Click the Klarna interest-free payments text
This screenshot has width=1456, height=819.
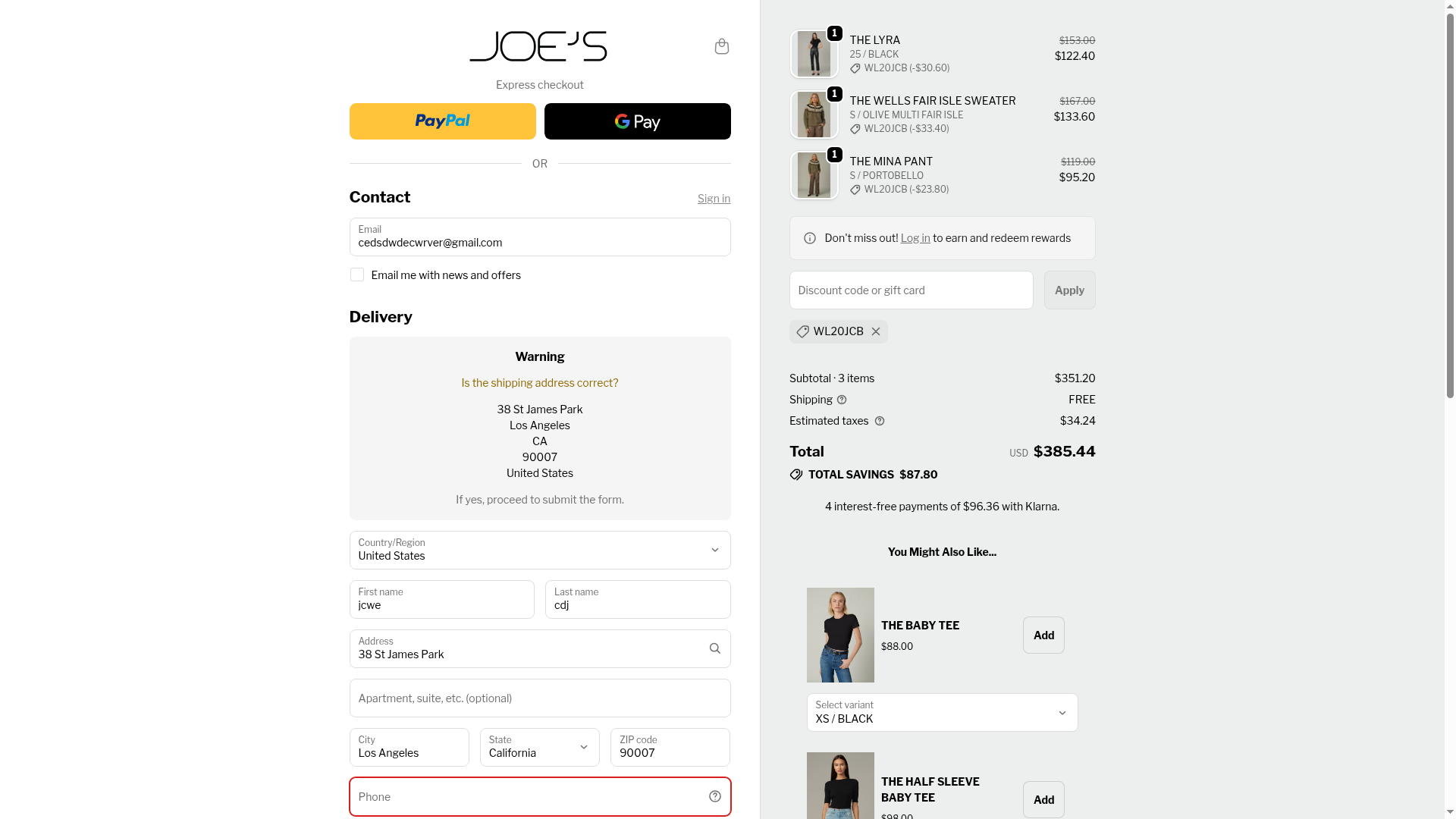tap(942, 507)
